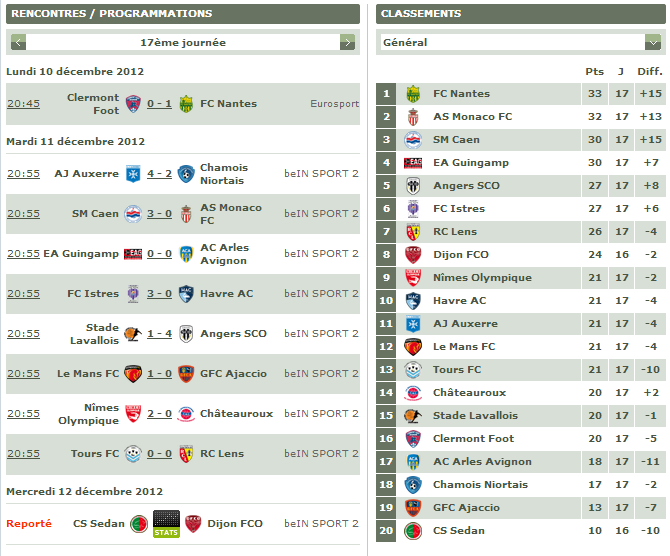This screenshot has height=556, width=670.
Task: Click the GFC Ajaccio crest in standings
Action: pyautogui.click(x=413, y=508)
